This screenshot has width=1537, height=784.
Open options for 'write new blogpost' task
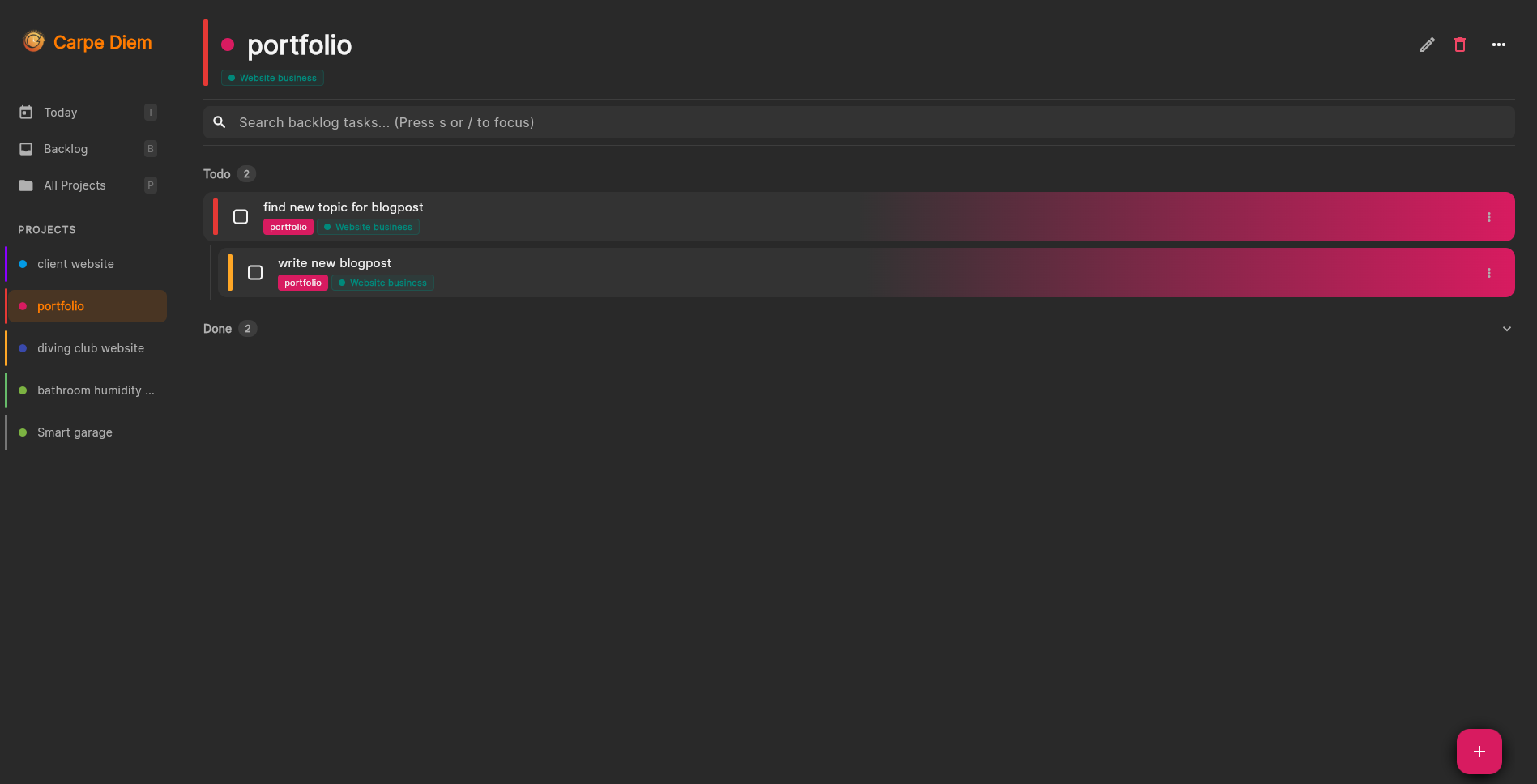1488,273
